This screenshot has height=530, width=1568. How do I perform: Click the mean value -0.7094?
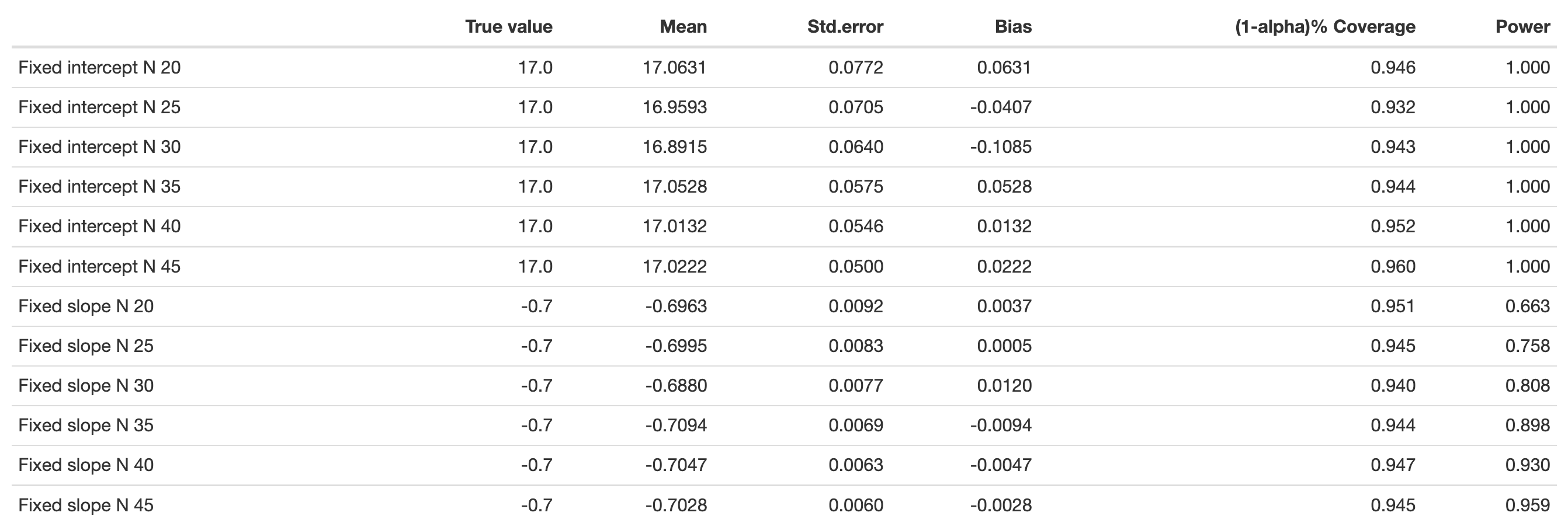[676, 426]
